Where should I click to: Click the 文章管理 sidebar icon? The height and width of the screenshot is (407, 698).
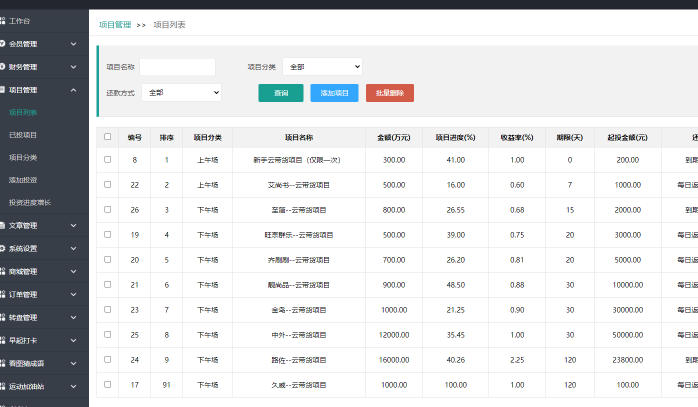click(4, 225)
